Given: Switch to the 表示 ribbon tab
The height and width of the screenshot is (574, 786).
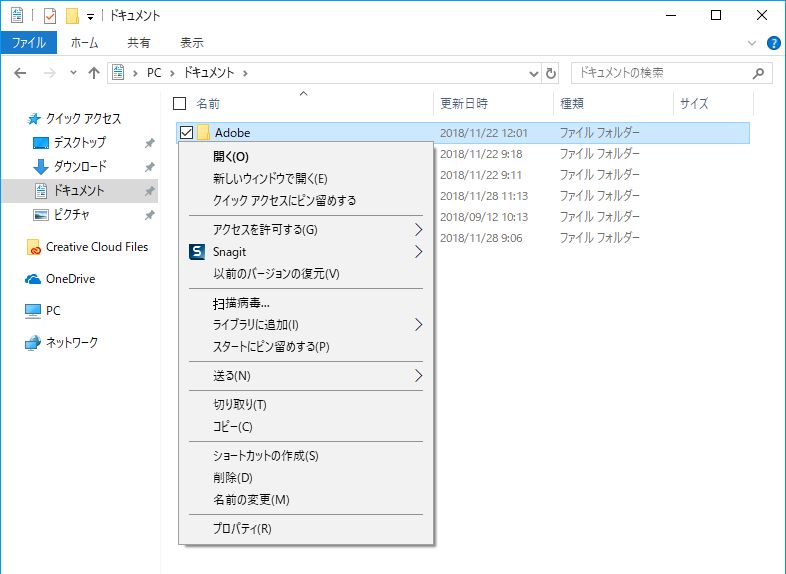Looking at the screenshot, I should click(x=192, y=43).
